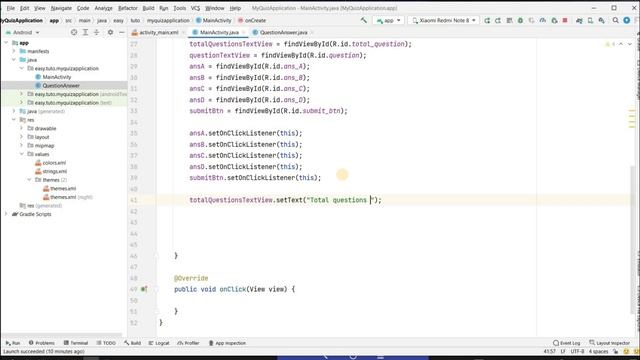Open the Logcat tool window
The height and width of the screenshot is (360, 640).
click(x=159, y=343)
